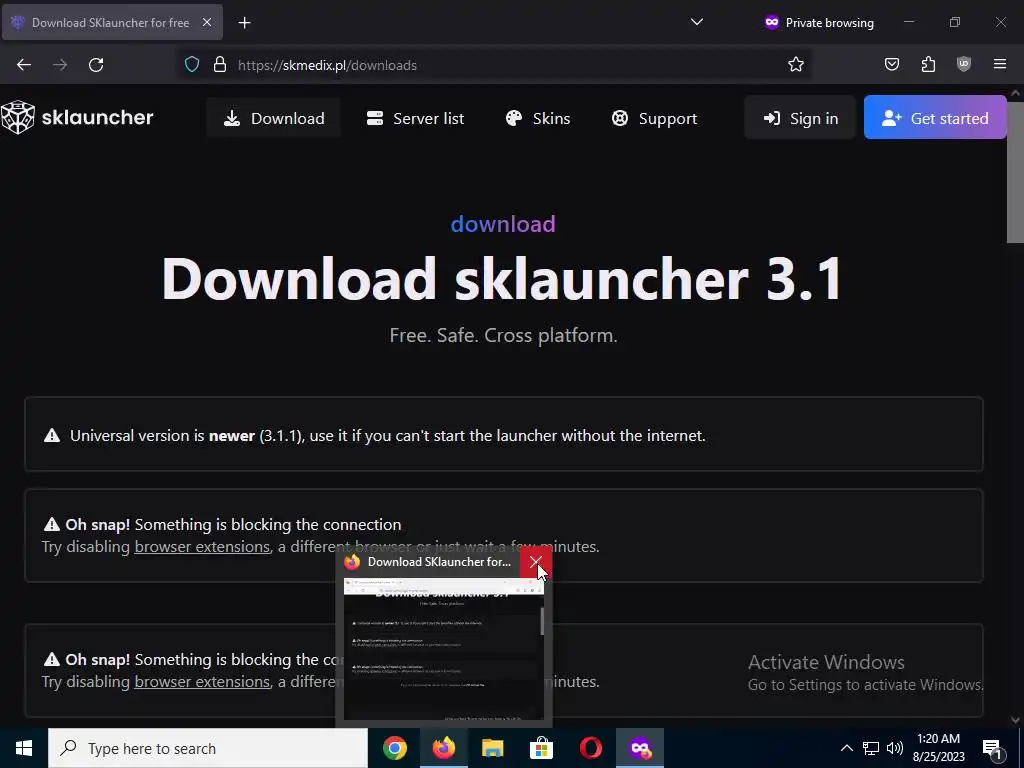Image resolution: width=1024 pixels, height=768 pixels.
Task: Show site security padlock info
Action: 220,65
